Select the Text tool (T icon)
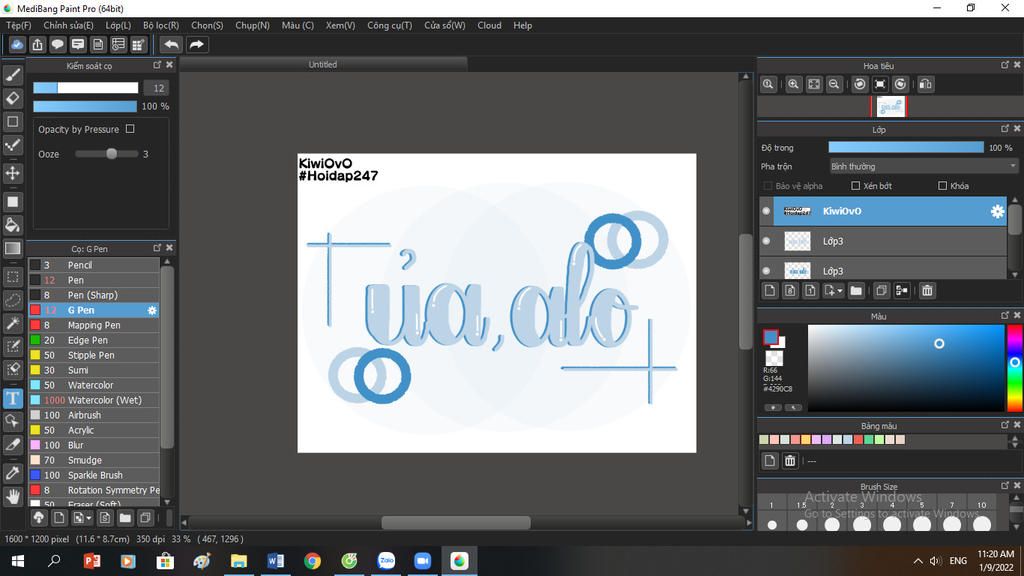Image resolution: width=1024 pixels, height=576 pixels. click(12, 398)
